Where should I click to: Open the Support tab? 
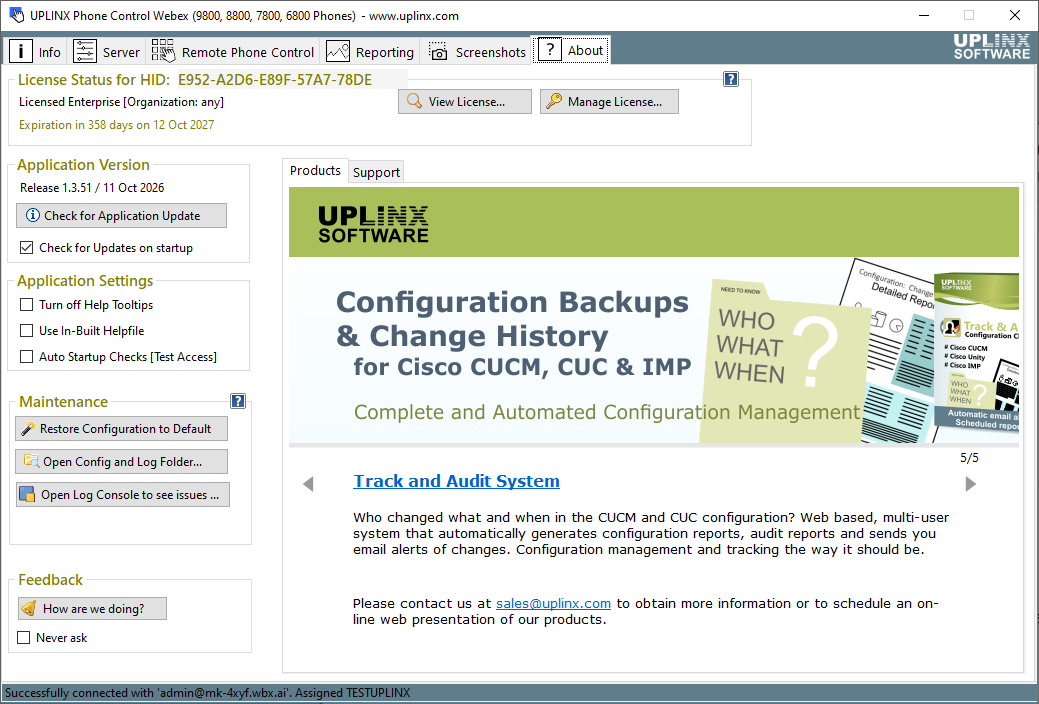(x=376, y=172)
